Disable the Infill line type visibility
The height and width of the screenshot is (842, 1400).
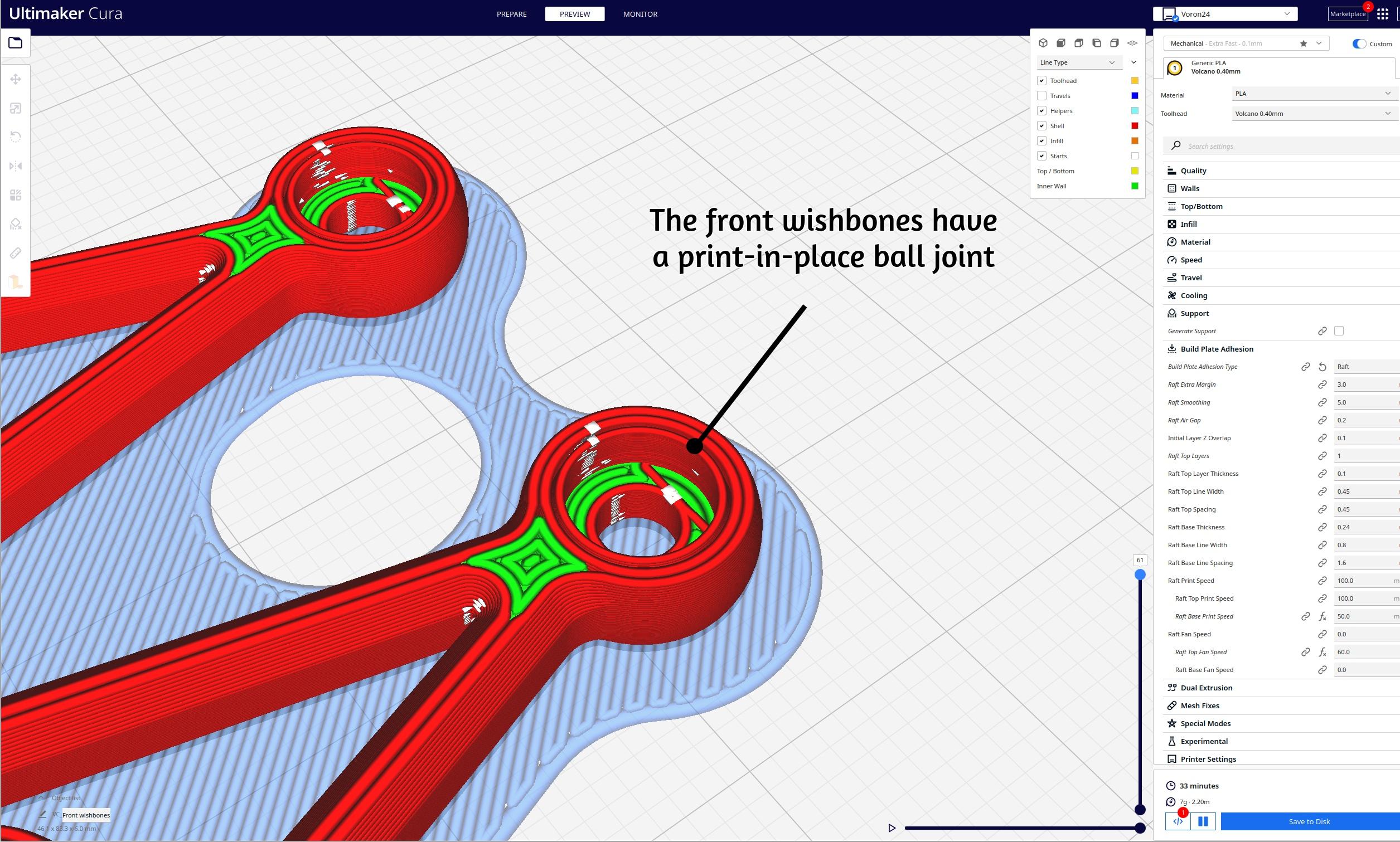coord(1041,141)
